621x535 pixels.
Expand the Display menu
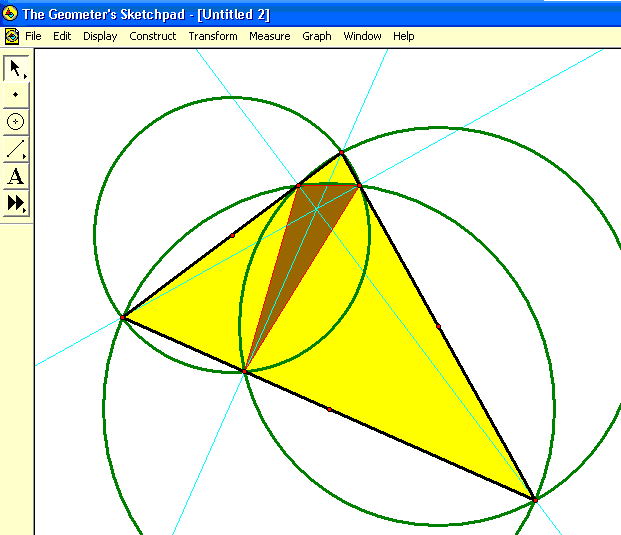tap(100, 36)
